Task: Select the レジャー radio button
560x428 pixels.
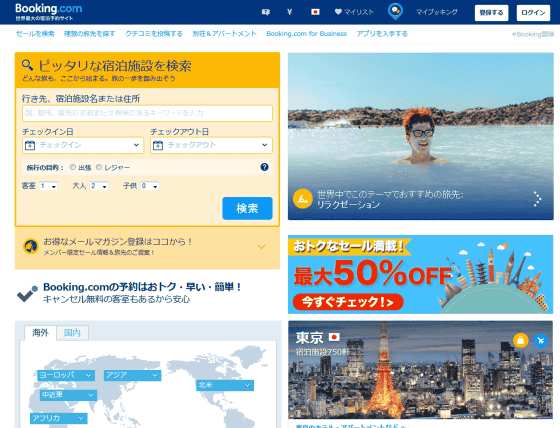Action: [99, 167]
